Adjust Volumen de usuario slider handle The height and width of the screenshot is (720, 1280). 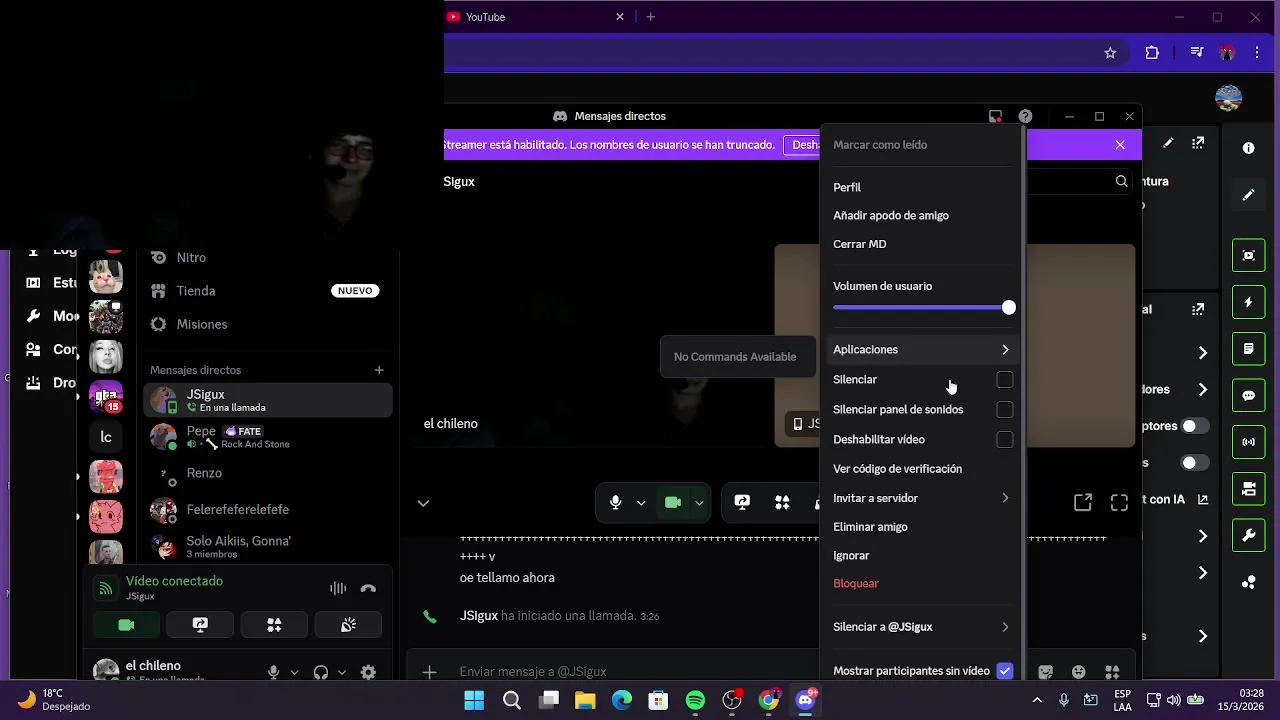(1009, 308)
